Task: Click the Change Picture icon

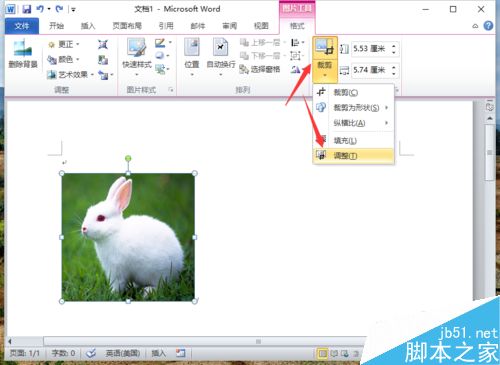Action: [103, 60]
